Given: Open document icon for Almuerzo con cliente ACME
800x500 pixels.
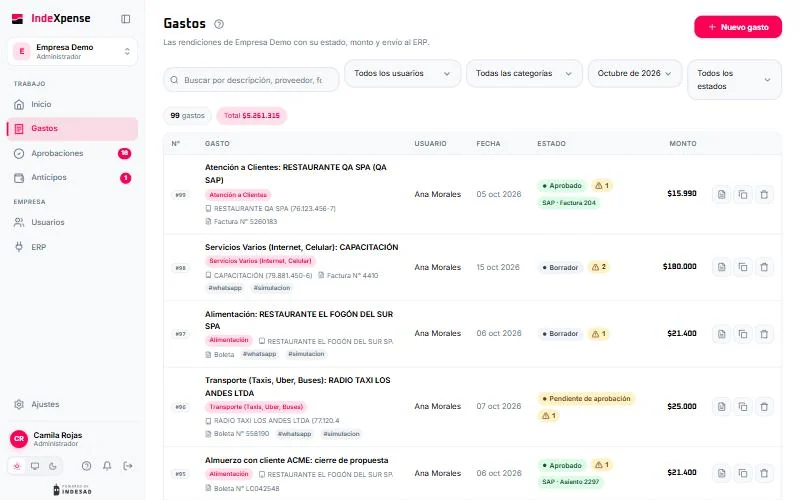Looking at the screenshot, I should tap(721, 473).
